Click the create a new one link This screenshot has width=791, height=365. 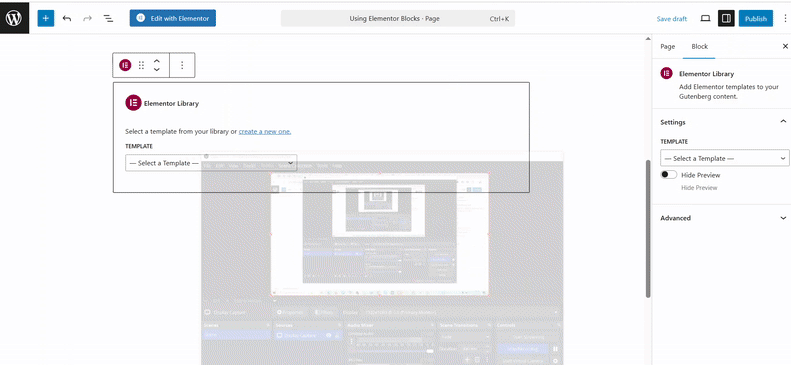point(265,131)
